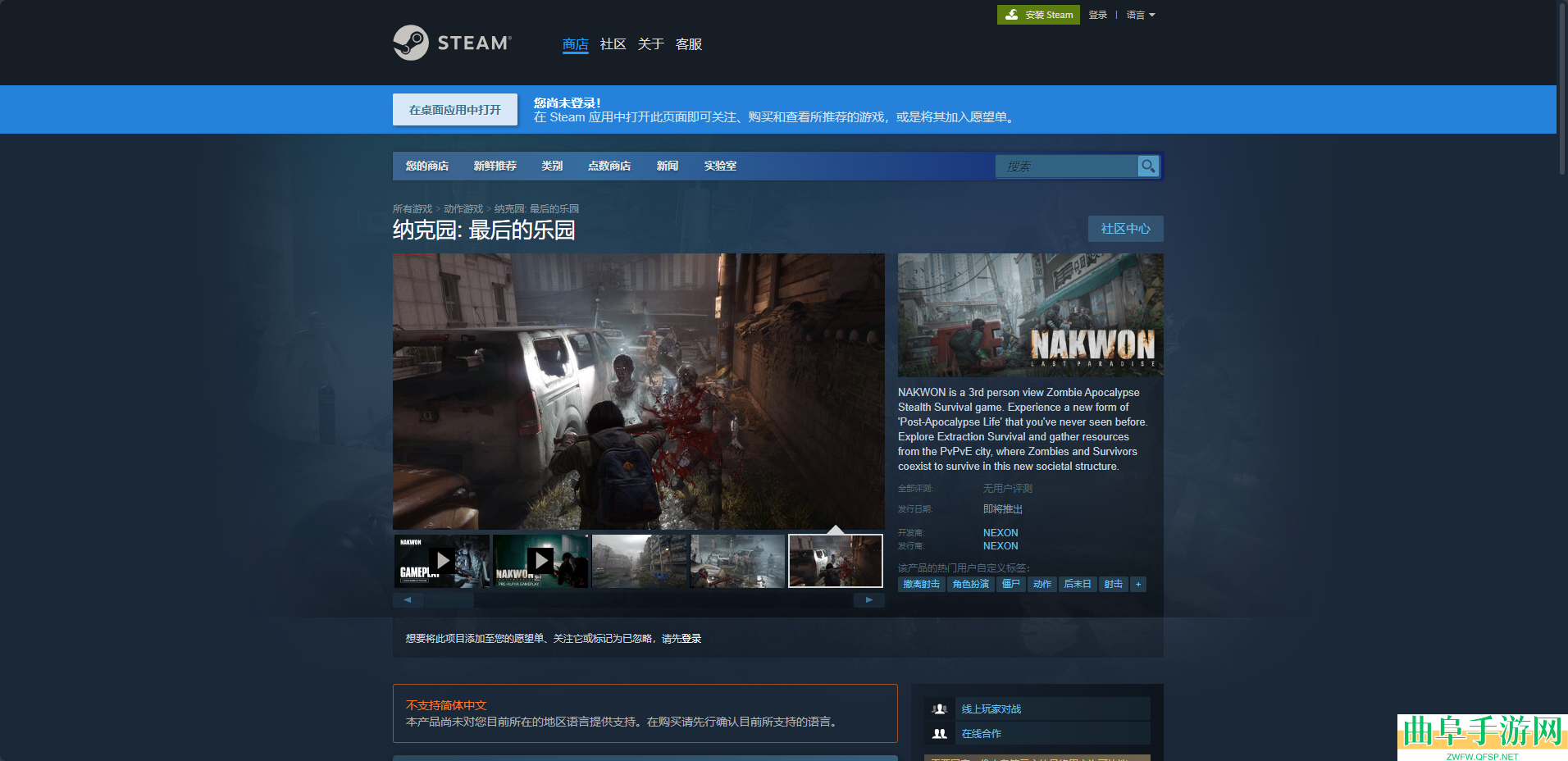
Task: Click the 无用户评测 text
Action: (1008, 489)
